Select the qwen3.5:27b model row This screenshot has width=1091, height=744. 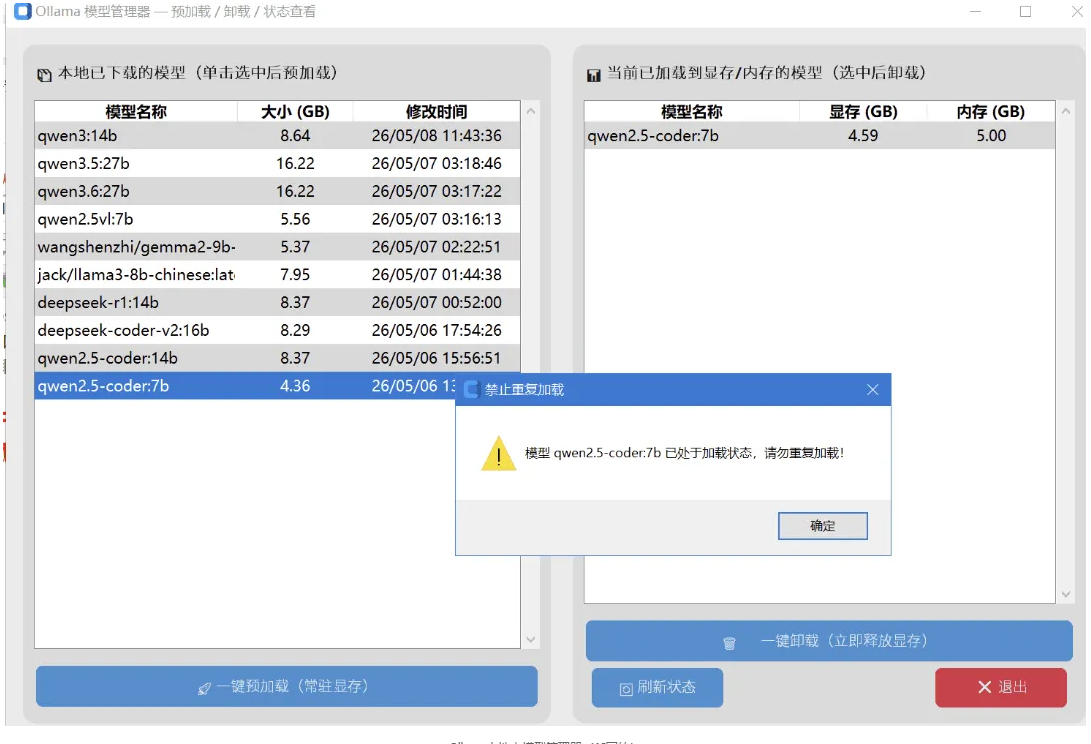click(x=277, y=164)
